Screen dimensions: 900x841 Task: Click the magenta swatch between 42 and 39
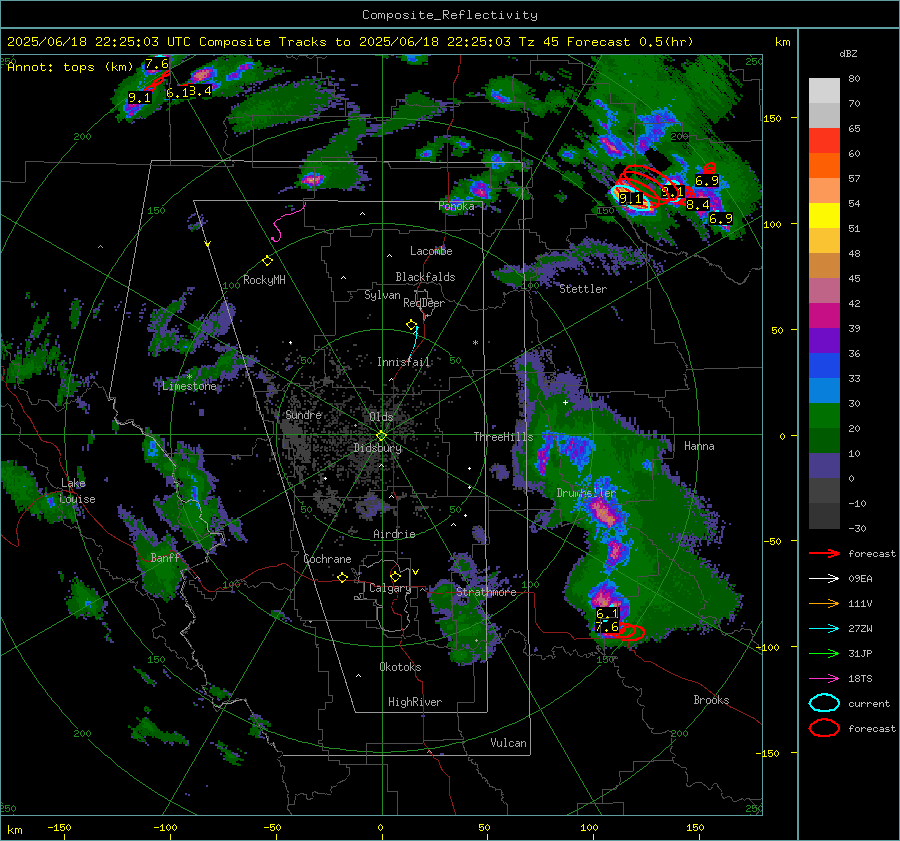point(824,316)
